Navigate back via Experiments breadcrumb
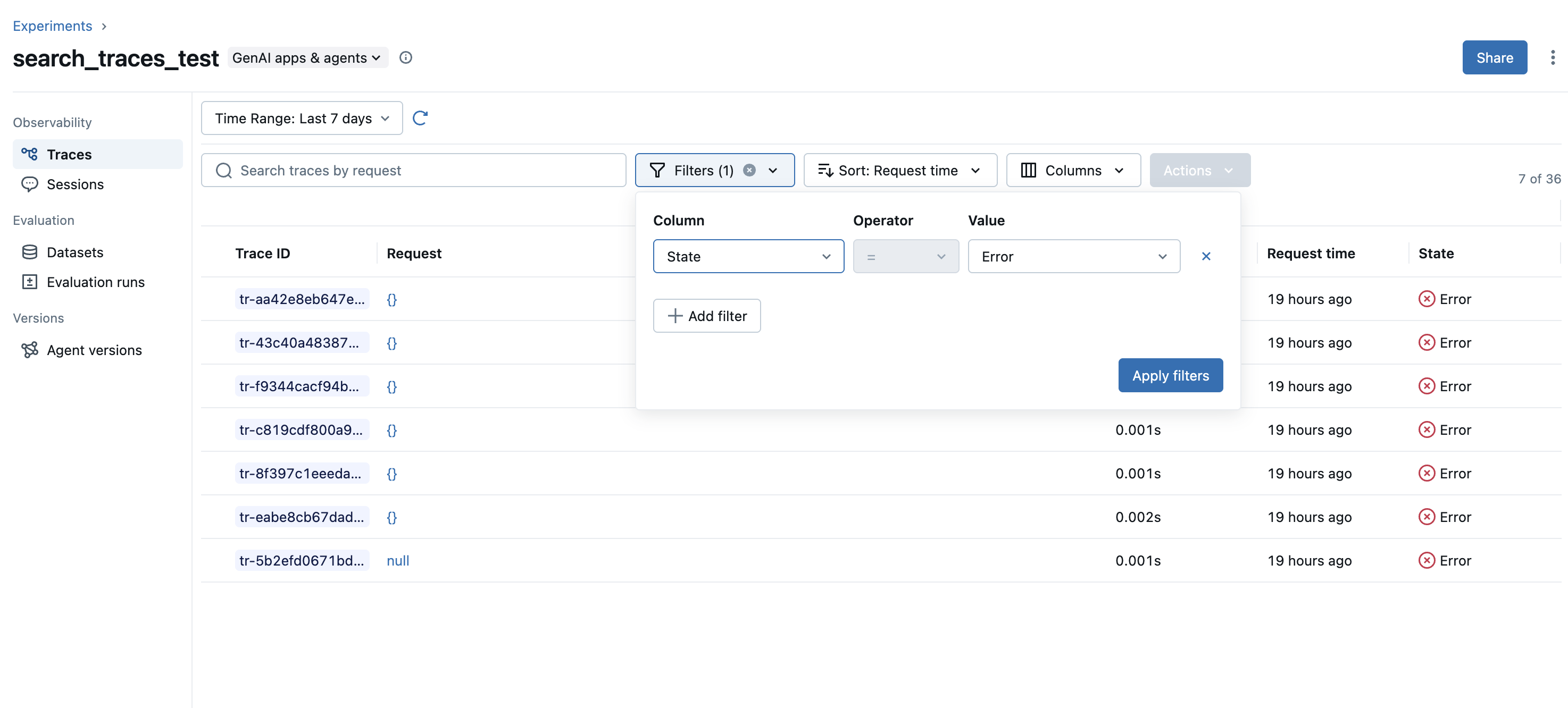The height and width of the screenshot is (708, 1568). coord(52,26)
